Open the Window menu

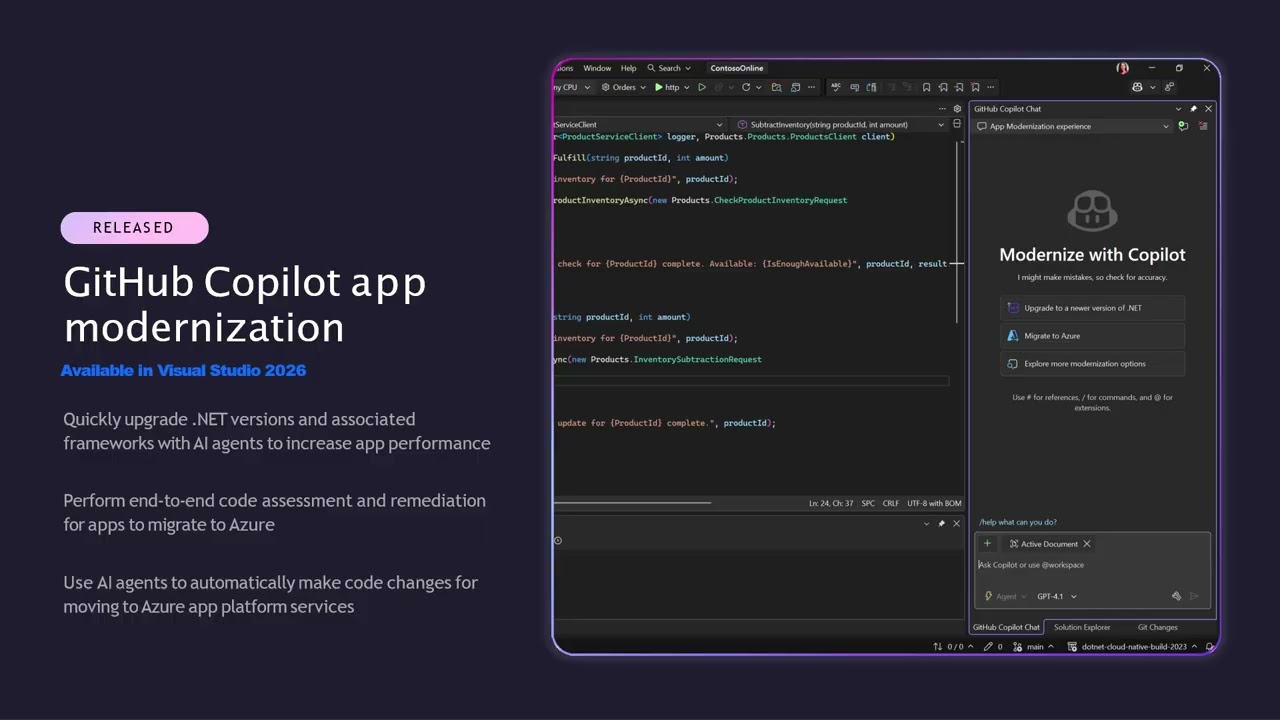[597, 68]
